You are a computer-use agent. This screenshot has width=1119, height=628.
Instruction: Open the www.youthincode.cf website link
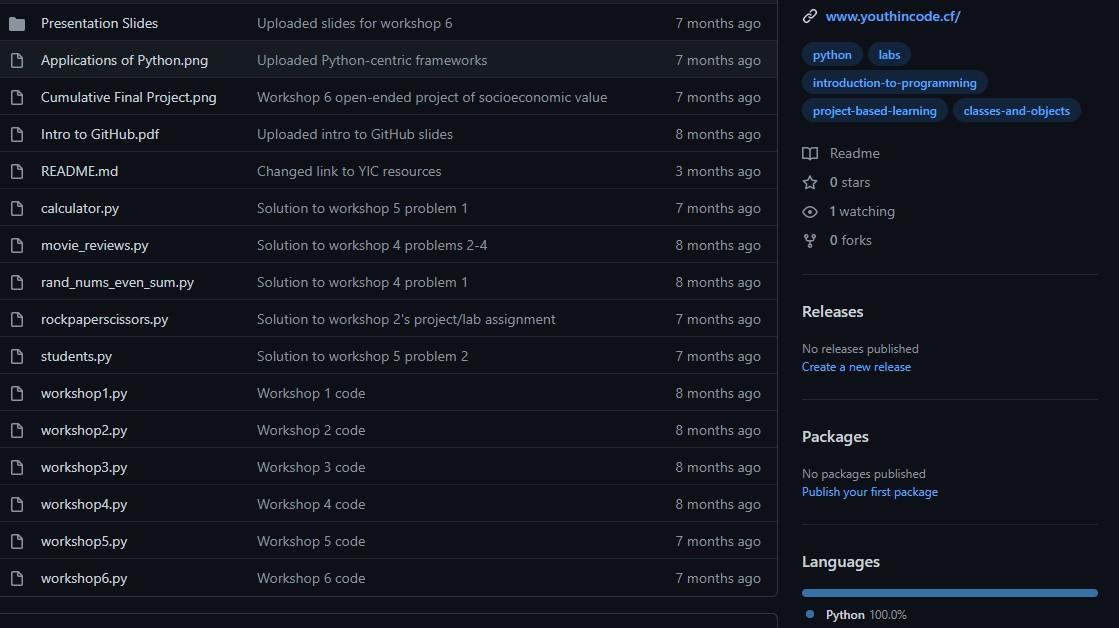[892, 17]
